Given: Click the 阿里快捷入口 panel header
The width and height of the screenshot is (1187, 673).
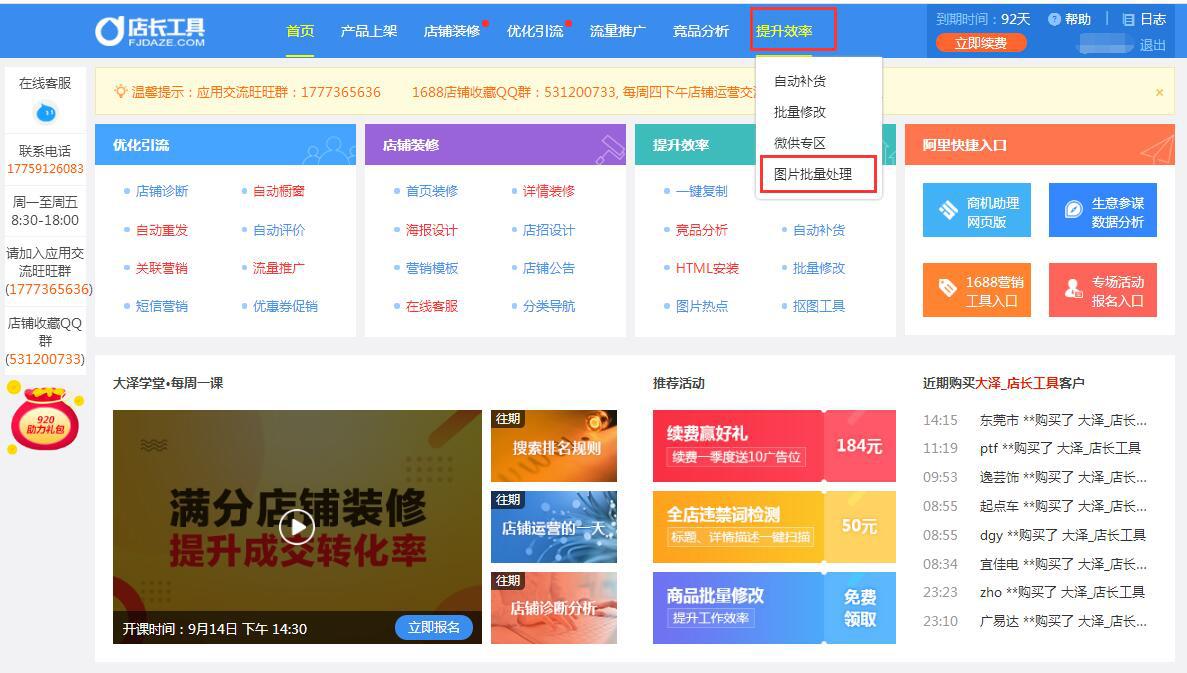Looking at the screenshot, I should (1039, 145).
